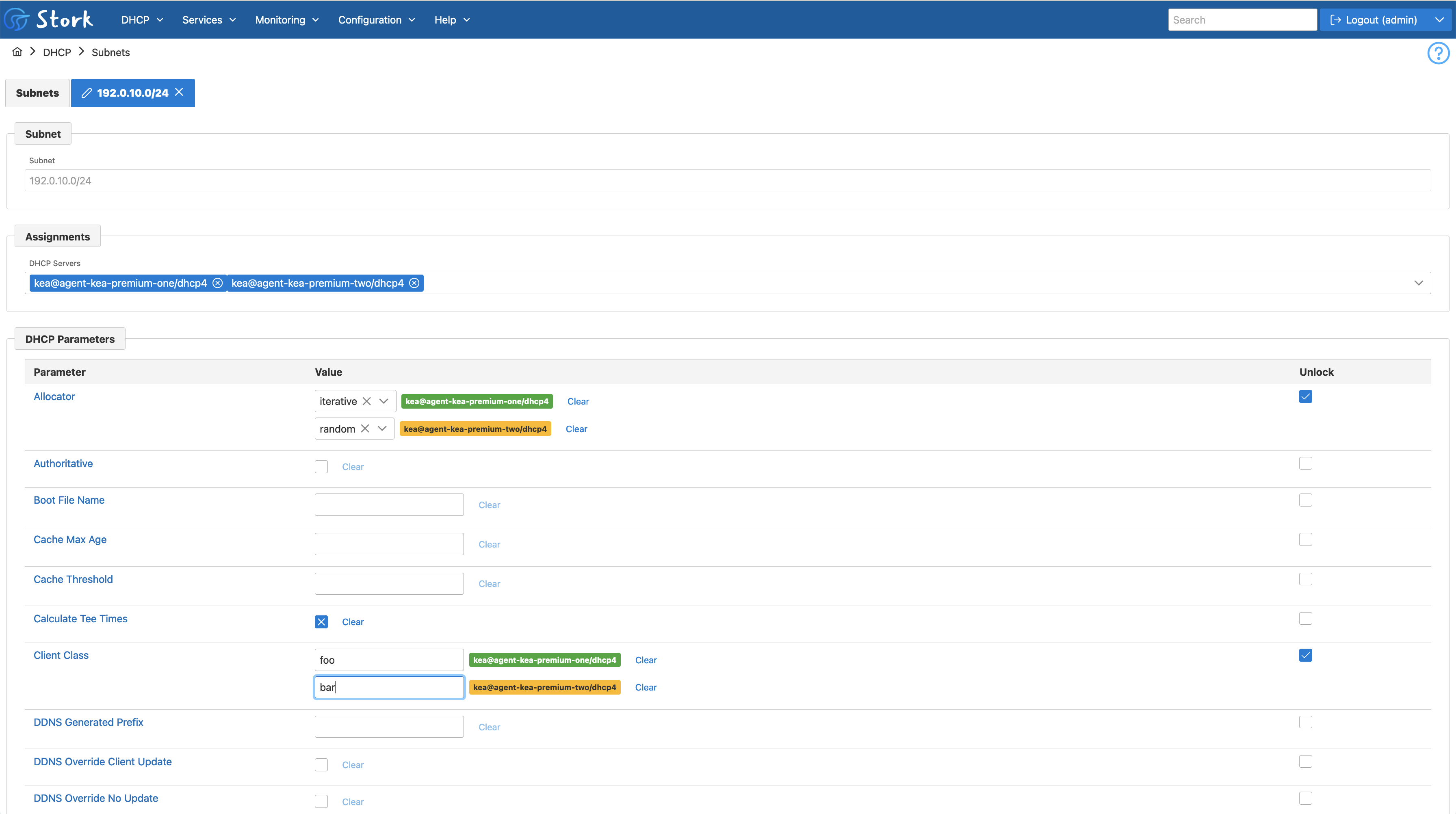Remove kea@agent-kea-premium-two/dhcp4 server chip
This screenshot has height=814, width=1456.
pyautogui.click(x=414, y=283)
